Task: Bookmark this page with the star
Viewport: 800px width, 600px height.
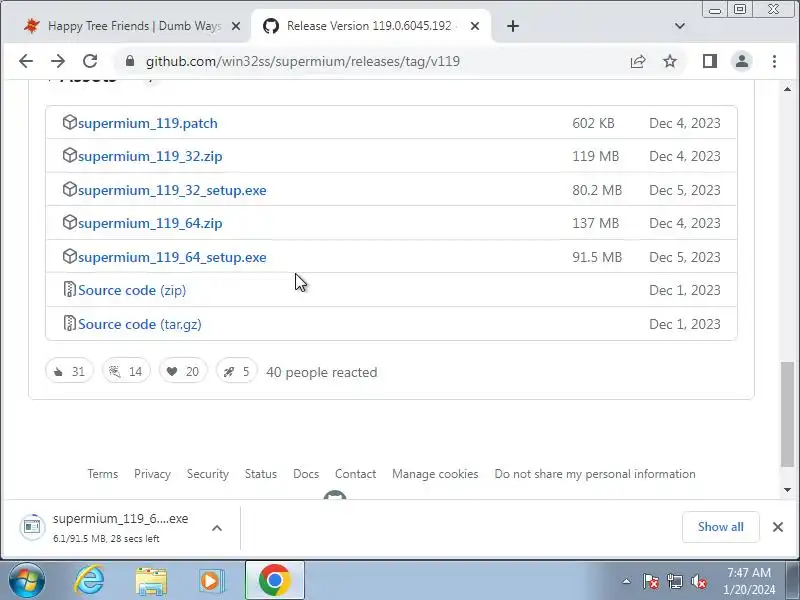Action: pyautogui.click(x=670, y=61)
